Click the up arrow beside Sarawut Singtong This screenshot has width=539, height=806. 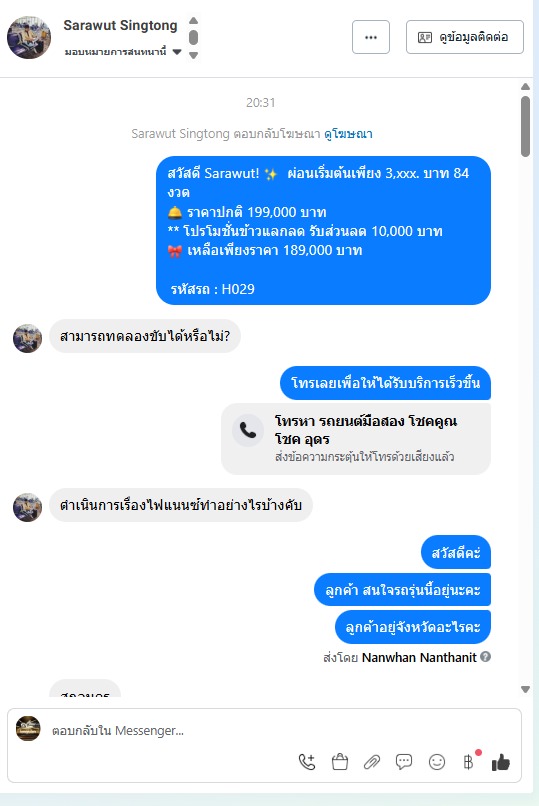pyautogui.click(x=193, y=21)
